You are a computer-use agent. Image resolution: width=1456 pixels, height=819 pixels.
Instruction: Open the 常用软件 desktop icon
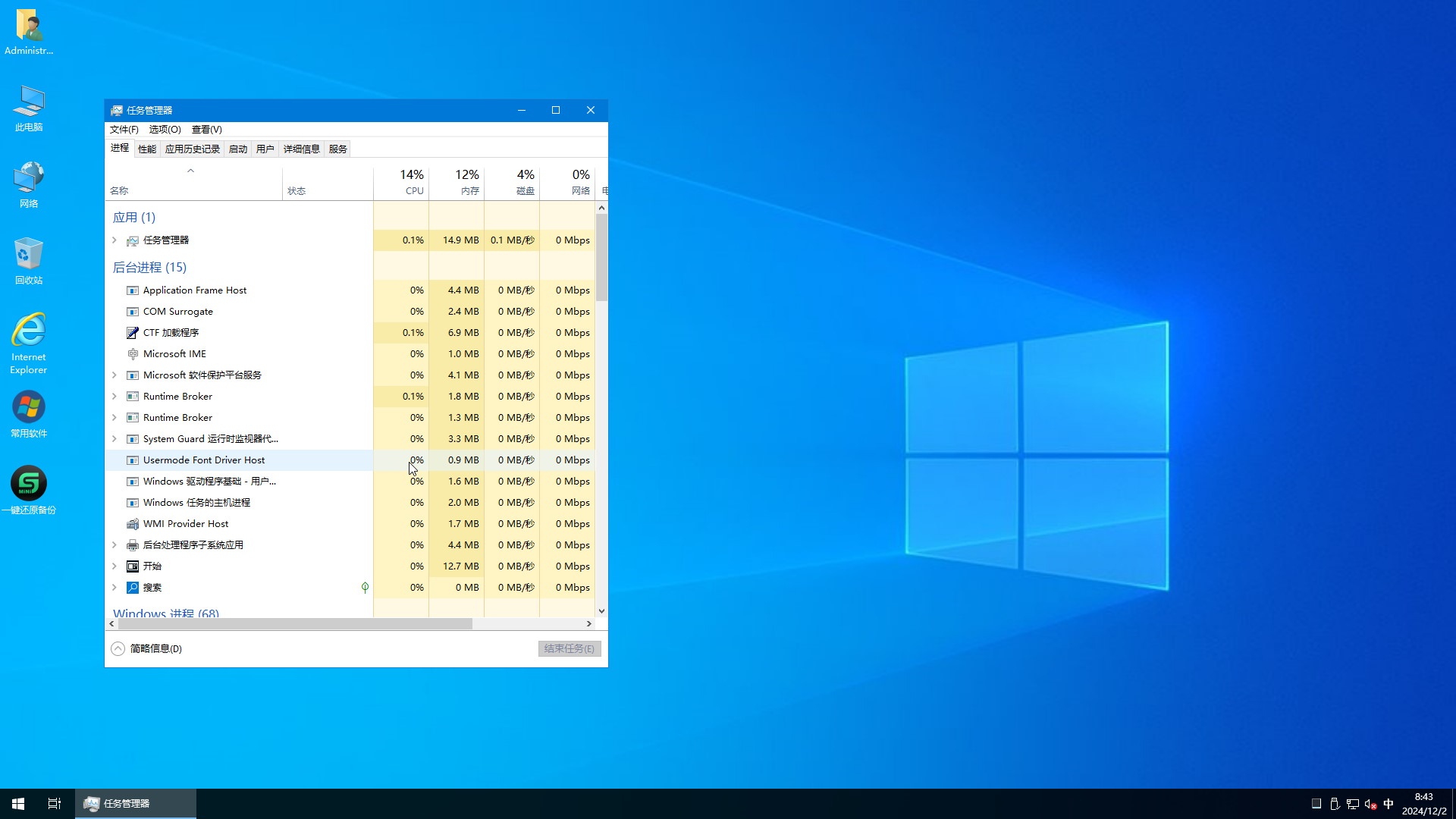29,415
